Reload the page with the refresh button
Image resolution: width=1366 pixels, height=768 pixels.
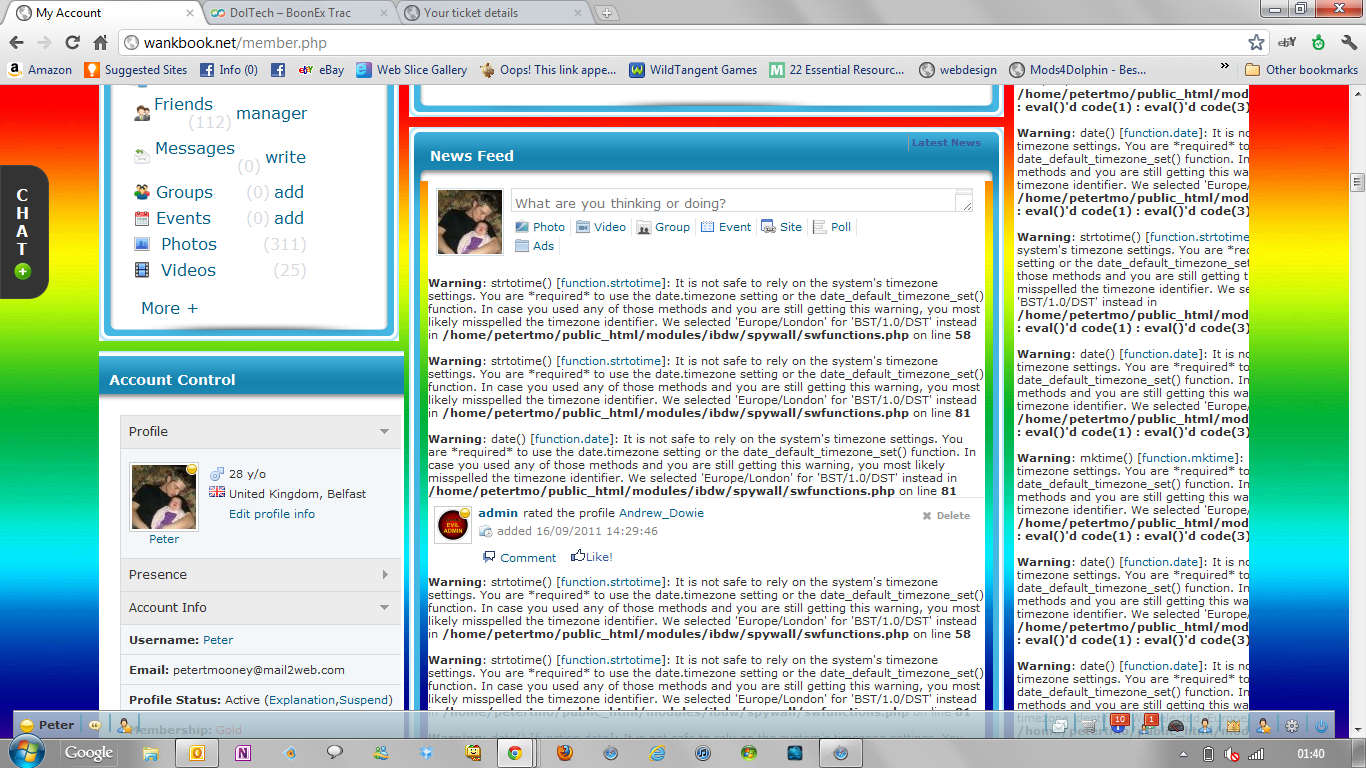pos(72,43)
